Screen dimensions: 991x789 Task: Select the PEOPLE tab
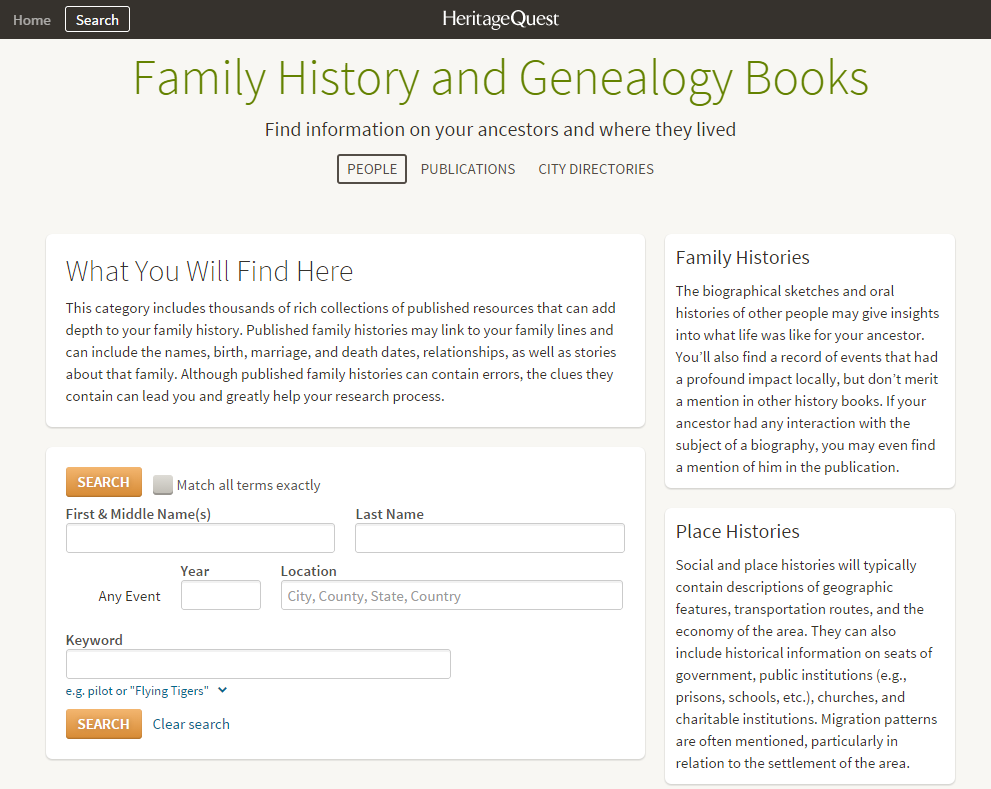click(x=371, y=169)
